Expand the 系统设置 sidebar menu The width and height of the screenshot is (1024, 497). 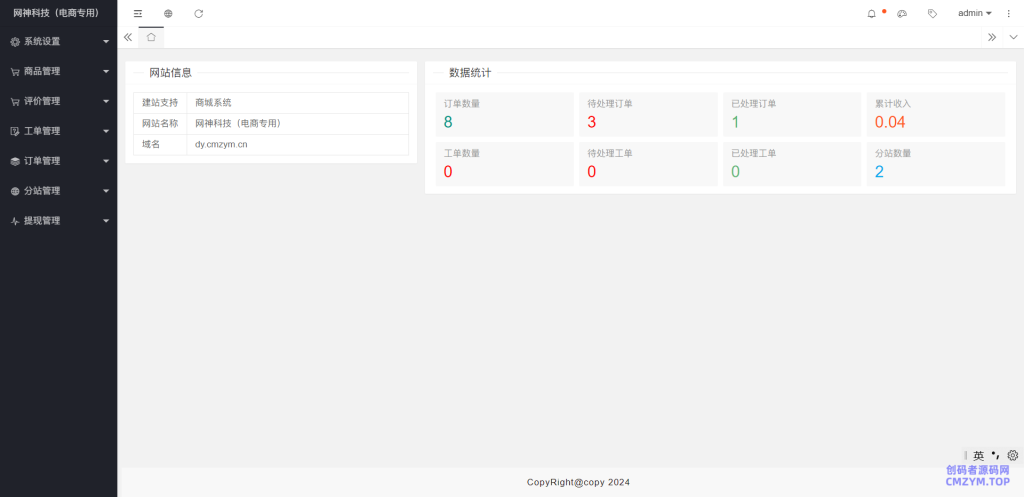pos(58,42)
